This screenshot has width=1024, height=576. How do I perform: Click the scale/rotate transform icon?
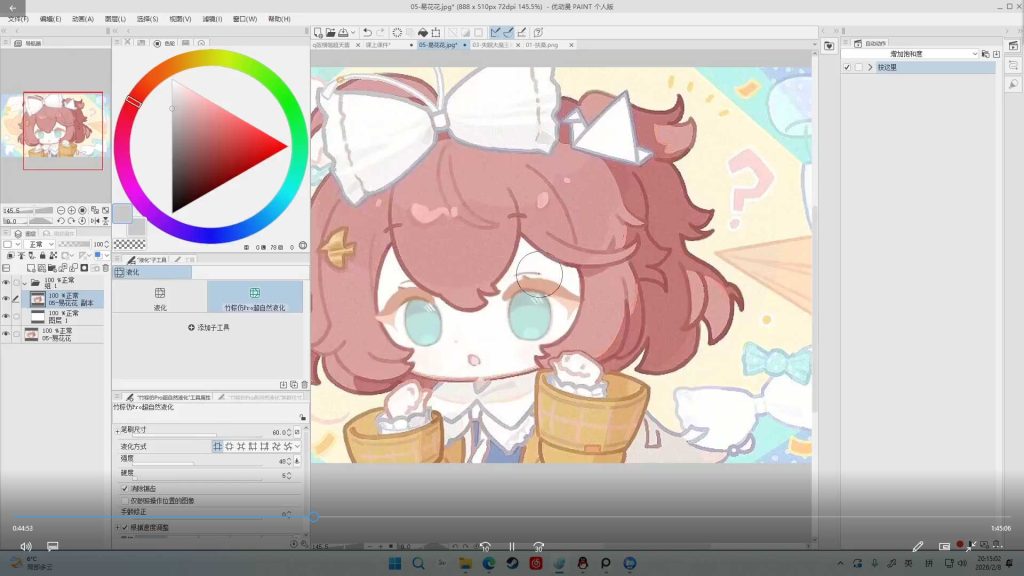click(436, 32)
